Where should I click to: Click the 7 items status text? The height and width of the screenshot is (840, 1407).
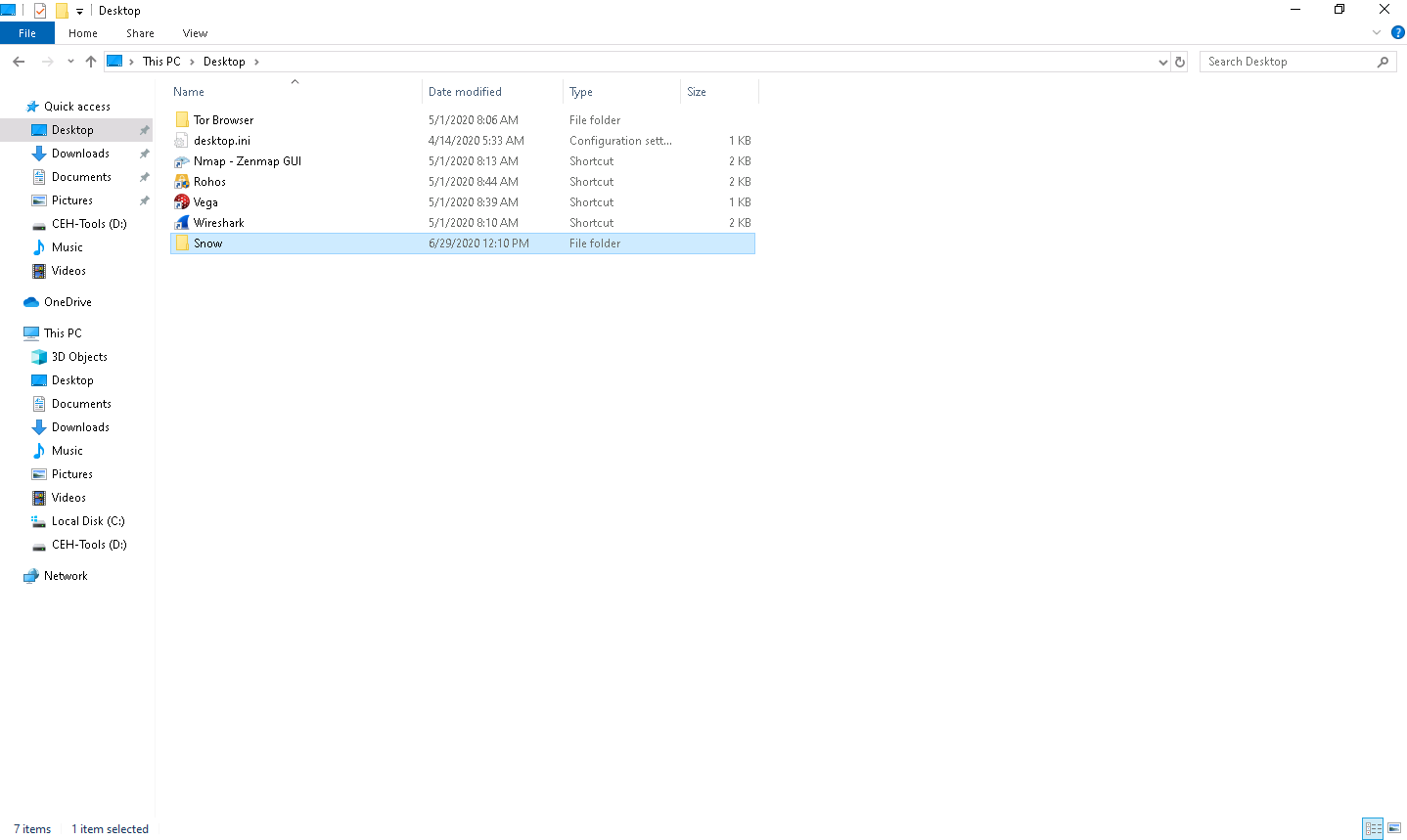[32, 829]
